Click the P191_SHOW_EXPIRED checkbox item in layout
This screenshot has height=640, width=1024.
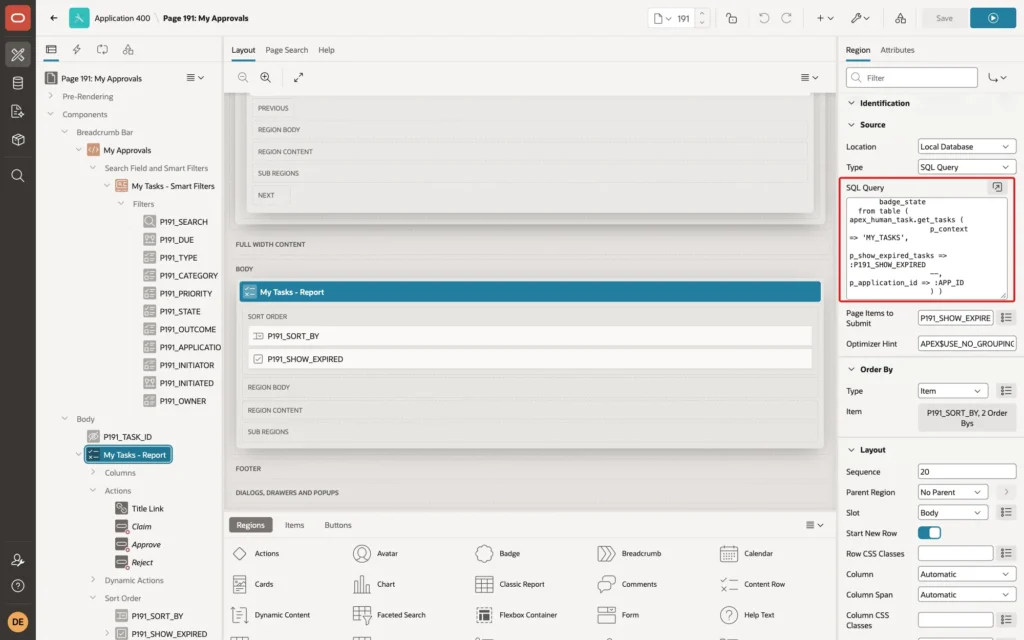530,359
